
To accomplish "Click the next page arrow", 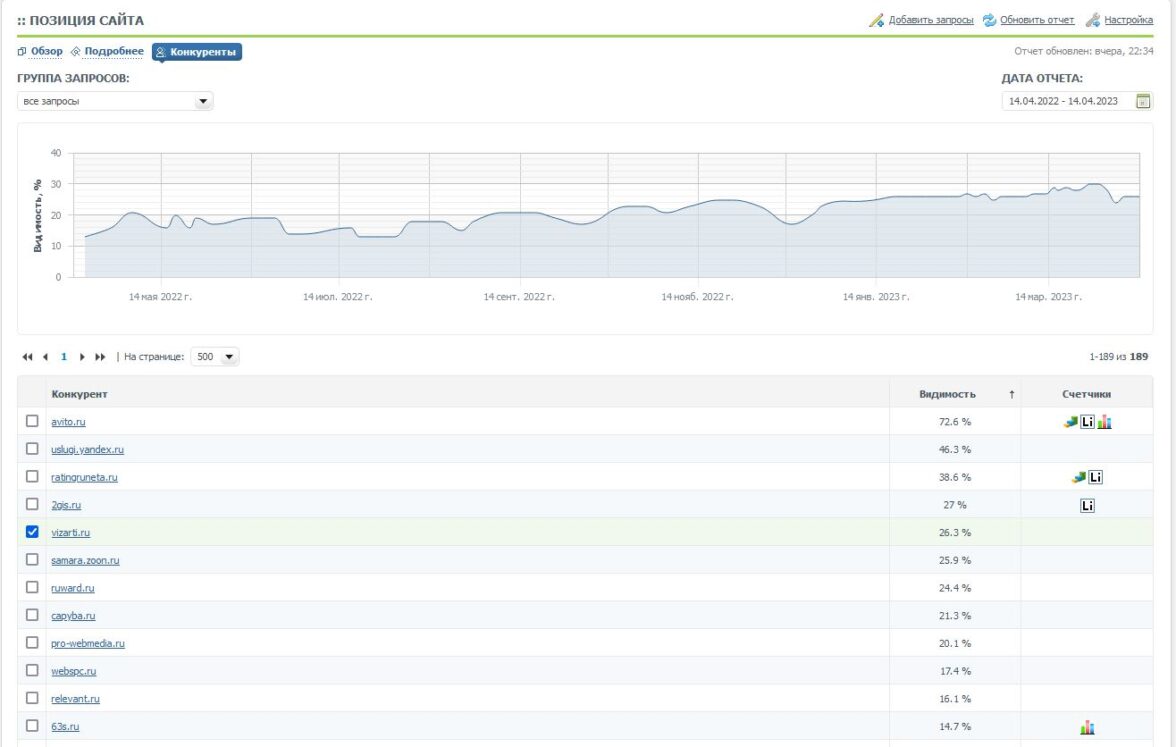I will point(82,357).
